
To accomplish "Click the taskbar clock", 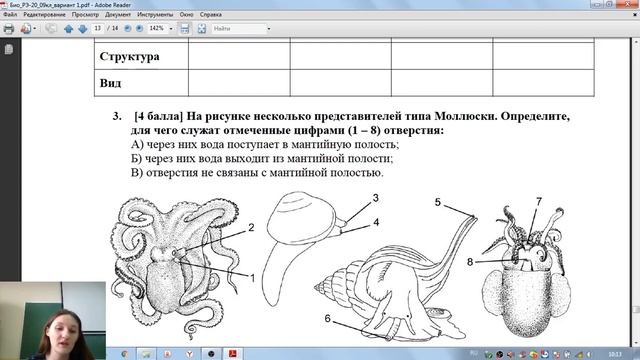I will point(615,354).
